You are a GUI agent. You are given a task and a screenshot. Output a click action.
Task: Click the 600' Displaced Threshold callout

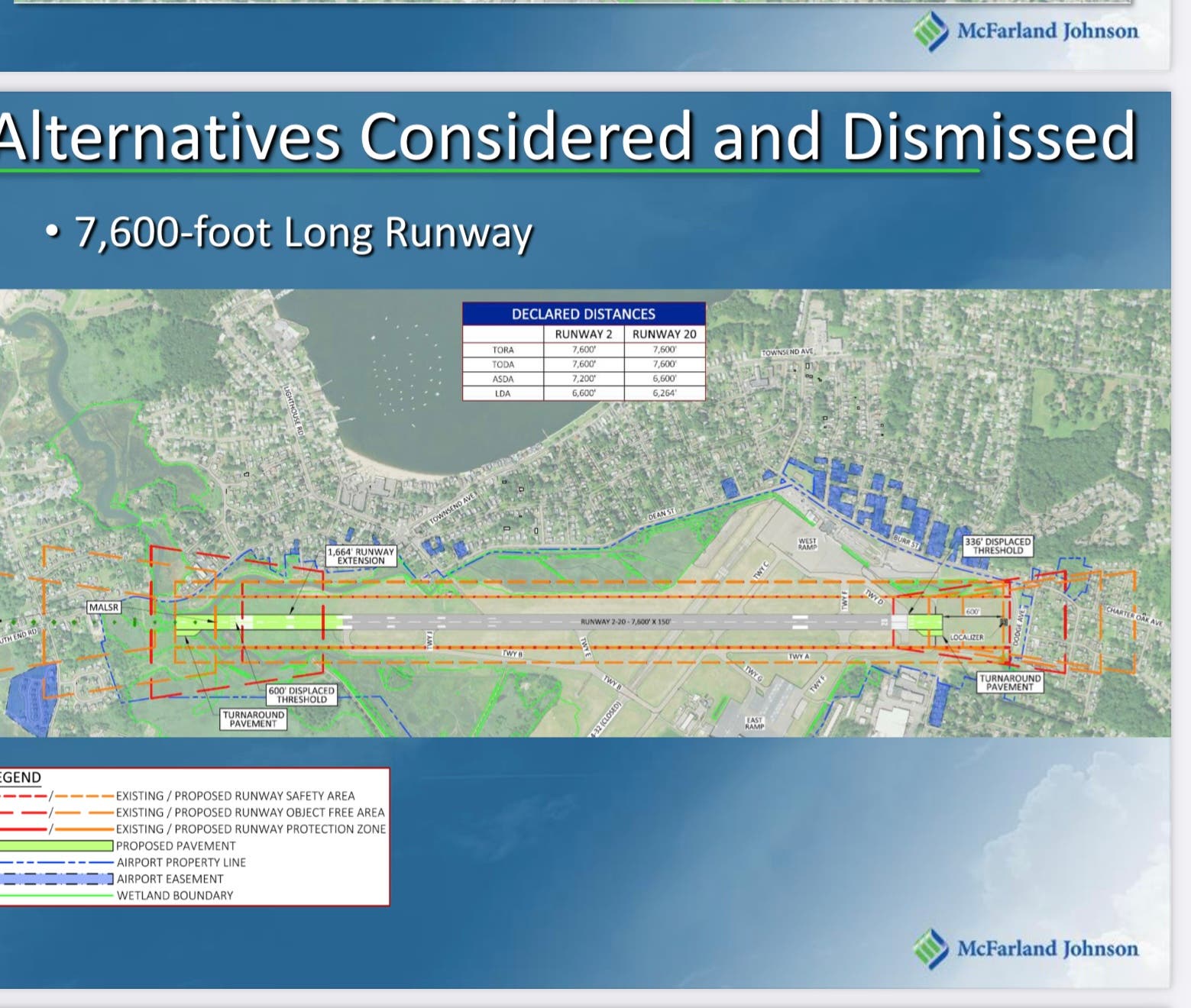click(301, 695)
